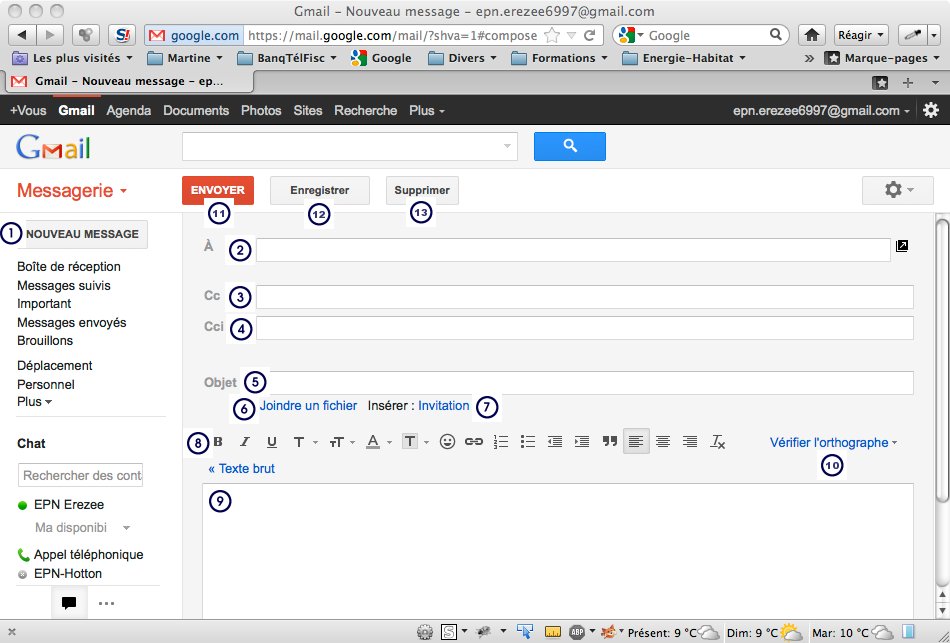Open the Les plus visités bookmarks folder
Viewport: 950px width, 643px height.
tap(73, 58)
